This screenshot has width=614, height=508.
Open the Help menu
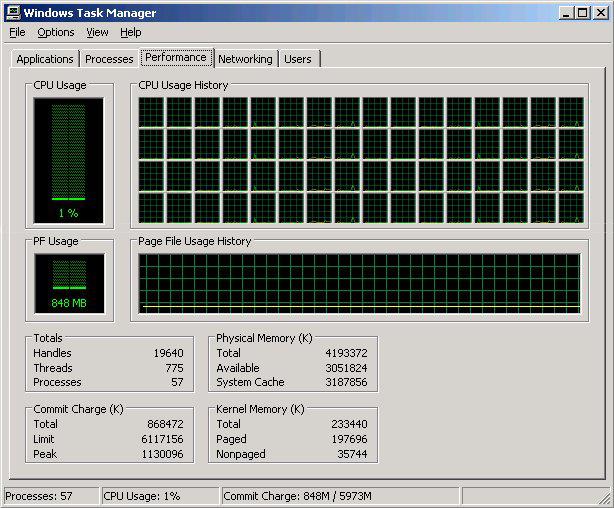click(131, 32)
